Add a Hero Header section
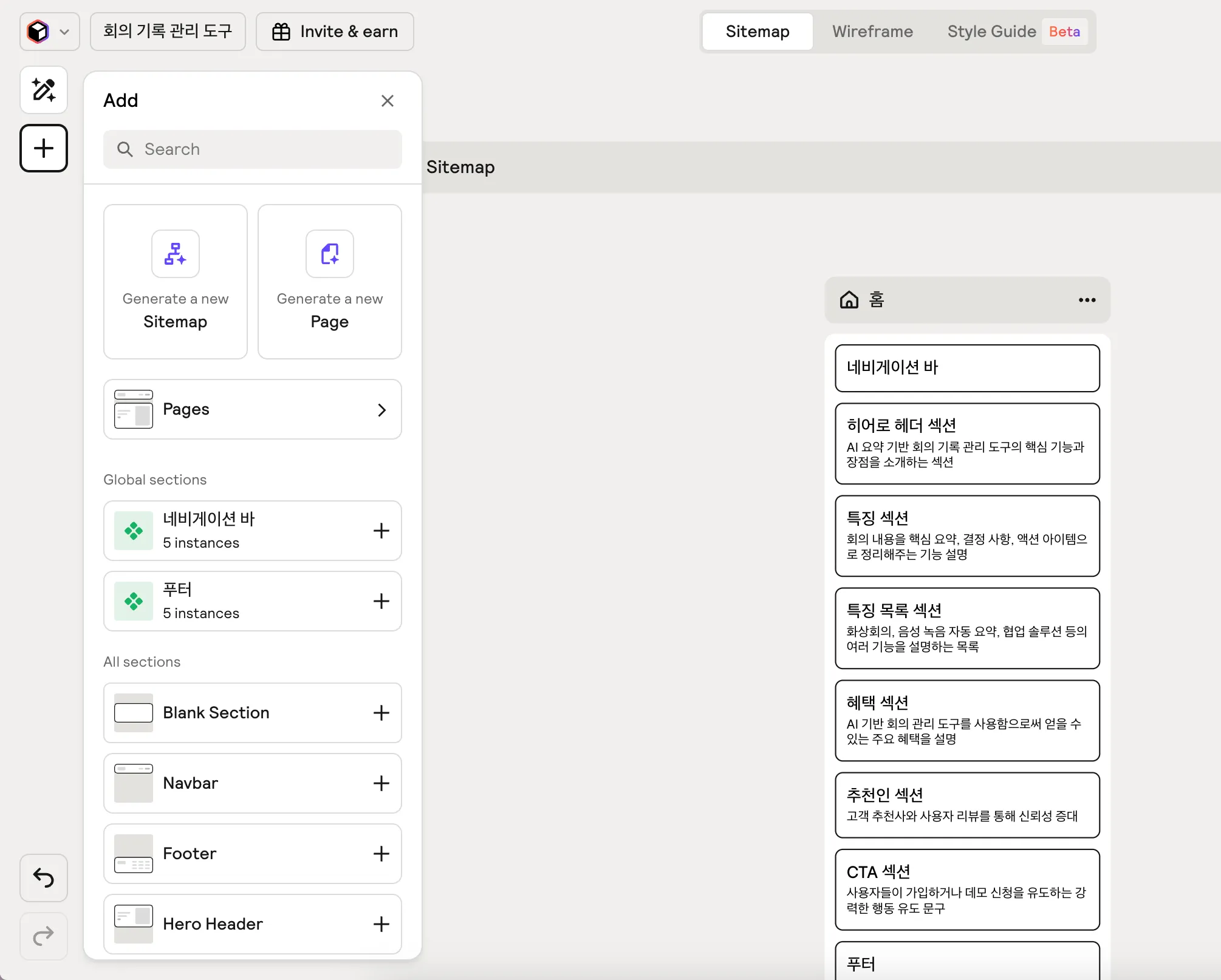Image resolution: width=1221 pixels, height=980 pixels. point(381,924)
